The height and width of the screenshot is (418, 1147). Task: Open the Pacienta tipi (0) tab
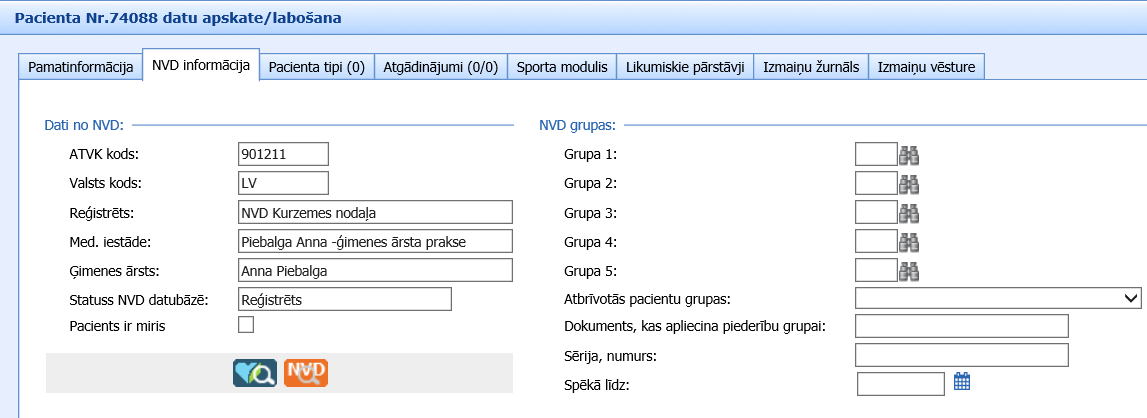click(x=317, y=67)
